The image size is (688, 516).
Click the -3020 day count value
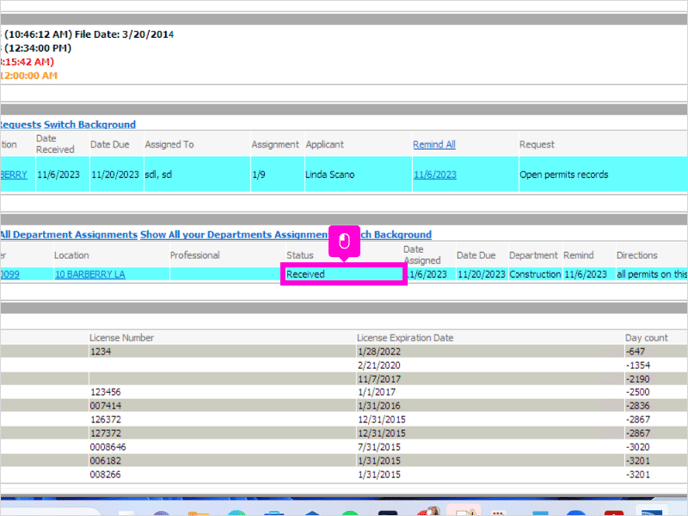coord(638,447)
